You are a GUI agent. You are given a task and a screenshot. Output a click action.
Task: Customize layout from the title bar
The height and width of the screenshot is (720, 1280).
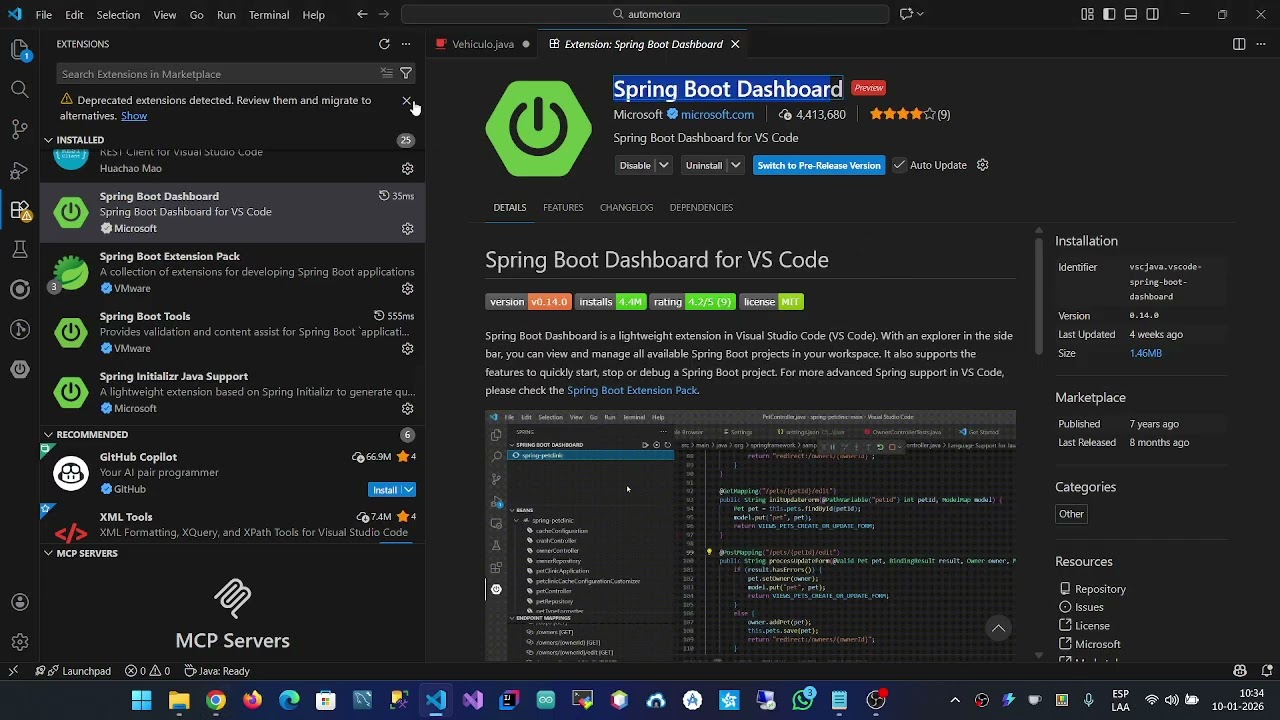click(x=1087, y=15)
